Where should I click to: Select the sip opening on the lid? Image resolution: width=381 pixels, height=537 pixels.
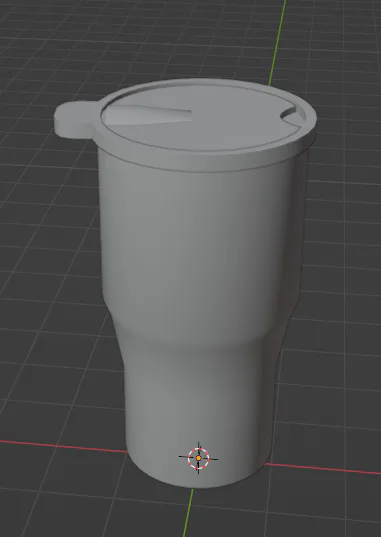point(292,114)
